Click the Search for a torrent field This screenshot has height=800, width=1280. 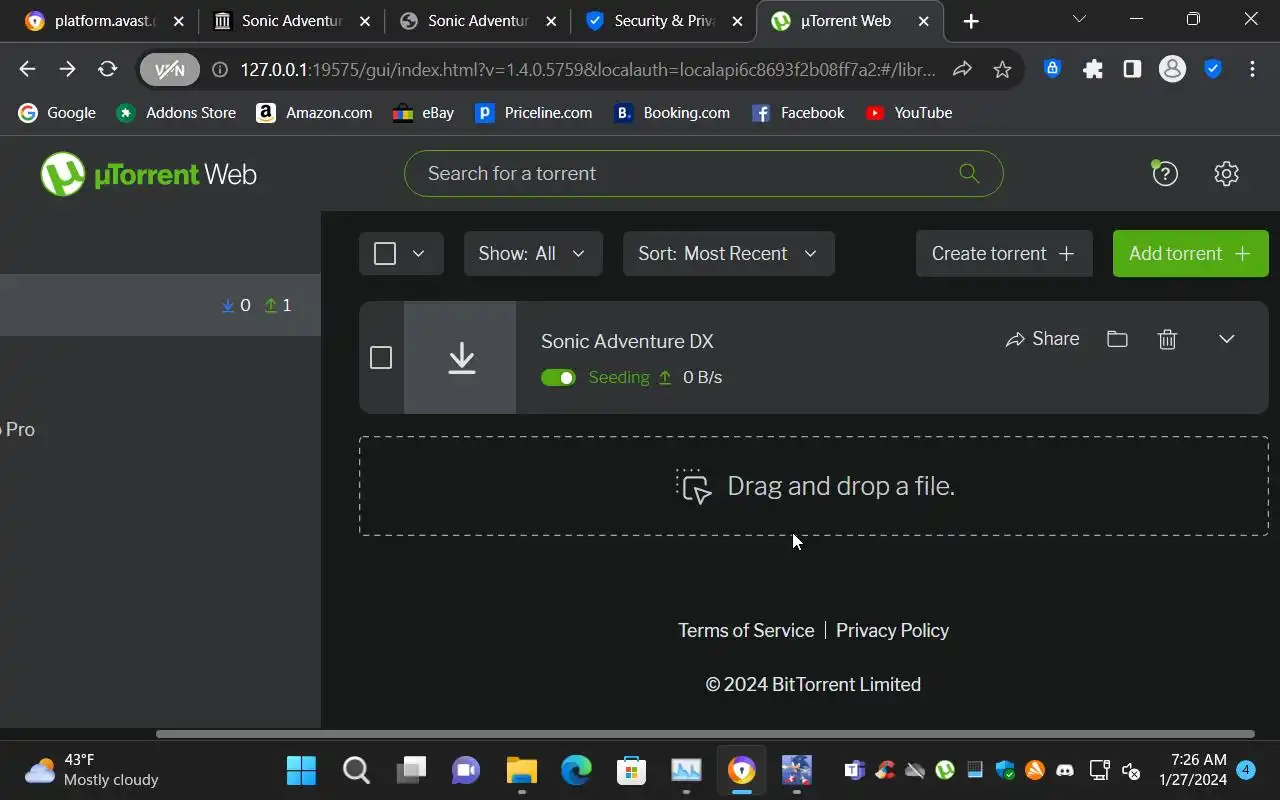tap(703, 173)
